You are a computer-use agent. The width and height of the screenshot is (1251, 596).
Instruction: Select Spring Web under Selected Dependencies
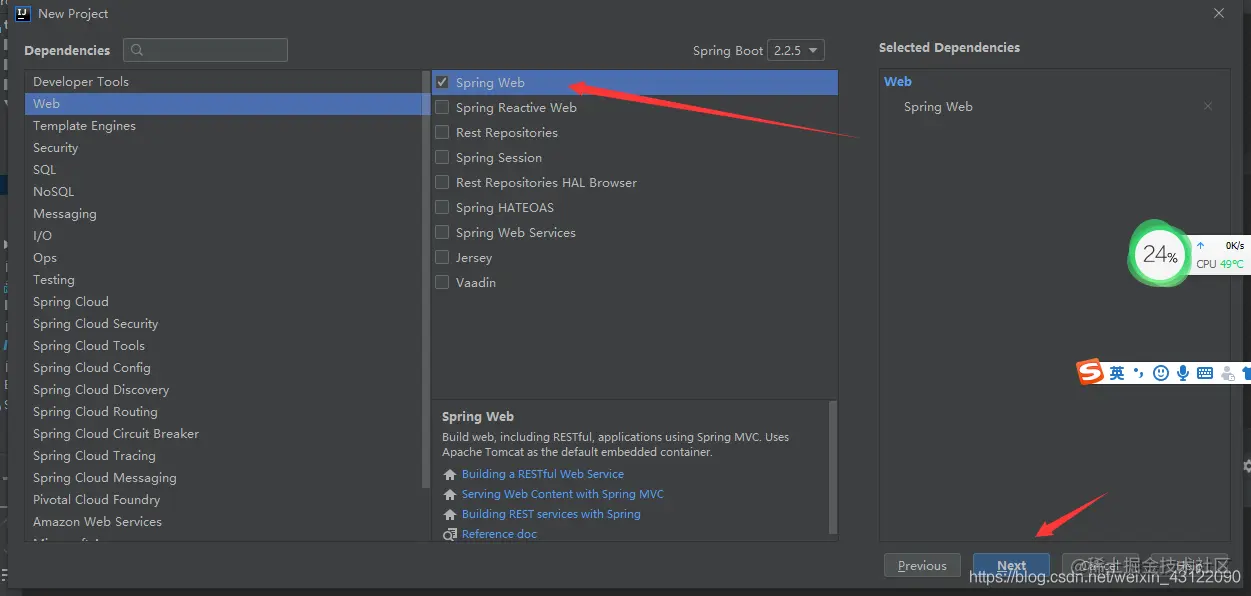938,107
